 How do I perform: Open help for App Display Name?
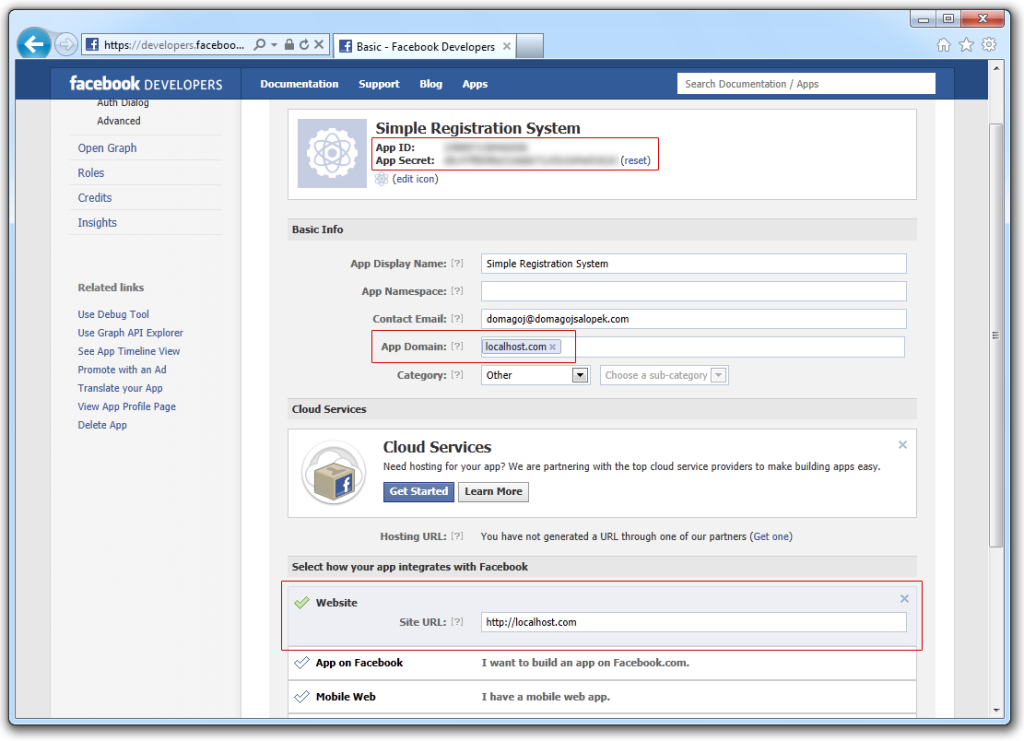457,263
